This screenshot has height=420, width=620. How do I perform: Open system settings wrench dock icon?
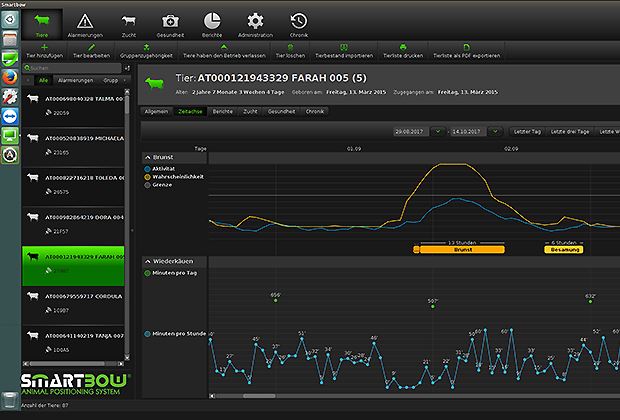(10, 97)
